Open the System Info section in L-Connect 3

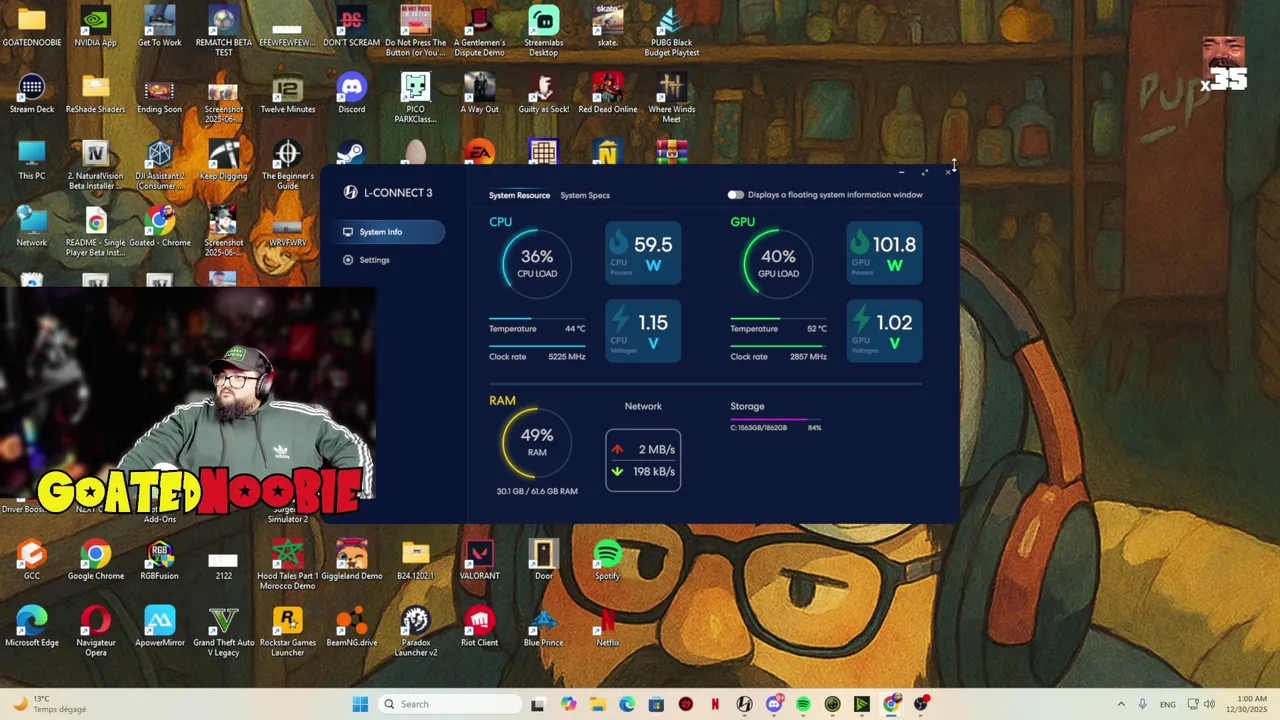pyautogui.click(x=389, y=232)
